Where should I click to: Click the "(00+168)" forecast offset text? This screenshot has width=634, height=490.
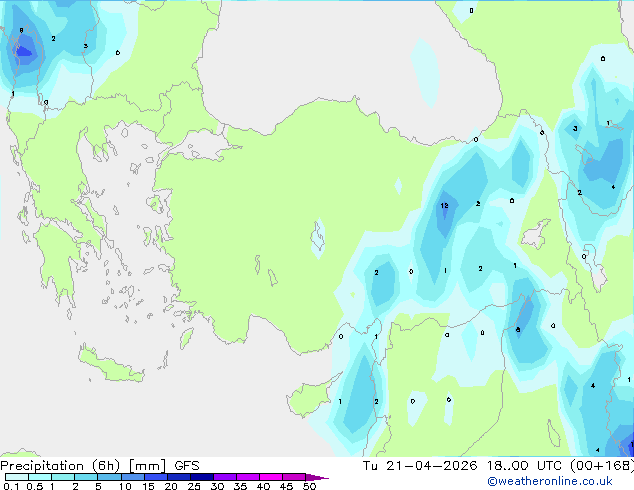602,466
